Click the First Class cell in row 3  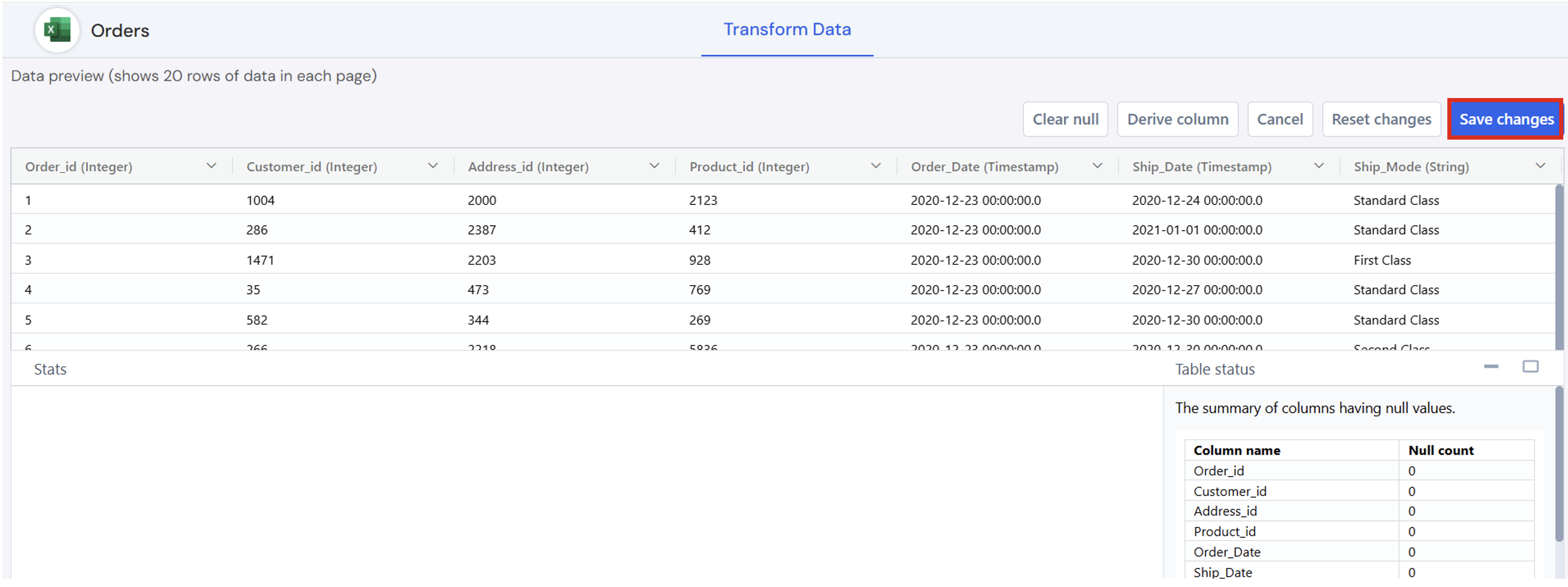[1382, 260]
